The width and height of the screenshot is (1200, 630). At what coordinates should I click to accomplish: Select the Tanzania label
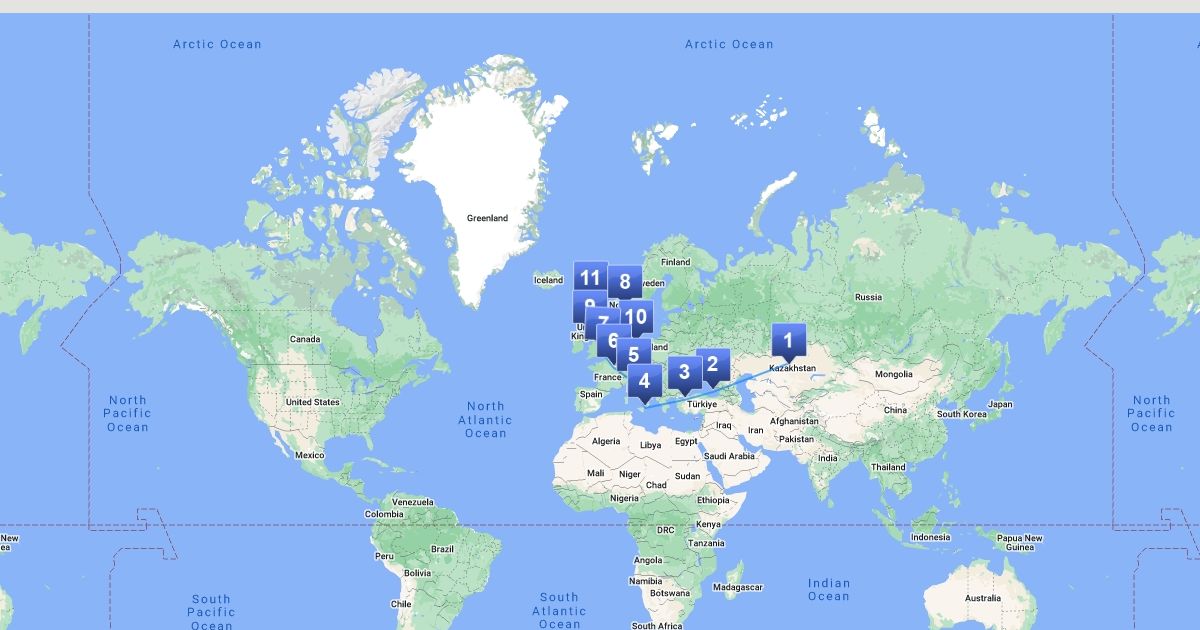click(x=706, y=543)
